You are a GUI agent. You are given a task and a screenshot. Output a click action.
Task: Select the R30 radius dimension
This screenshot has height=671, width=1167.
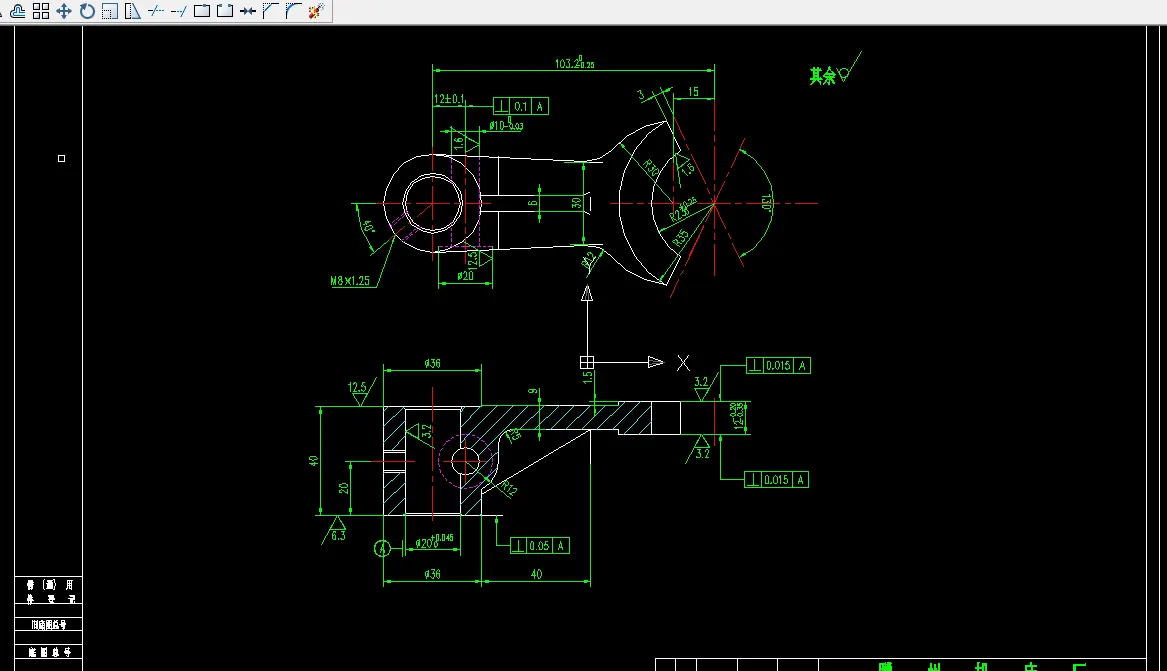650,168
